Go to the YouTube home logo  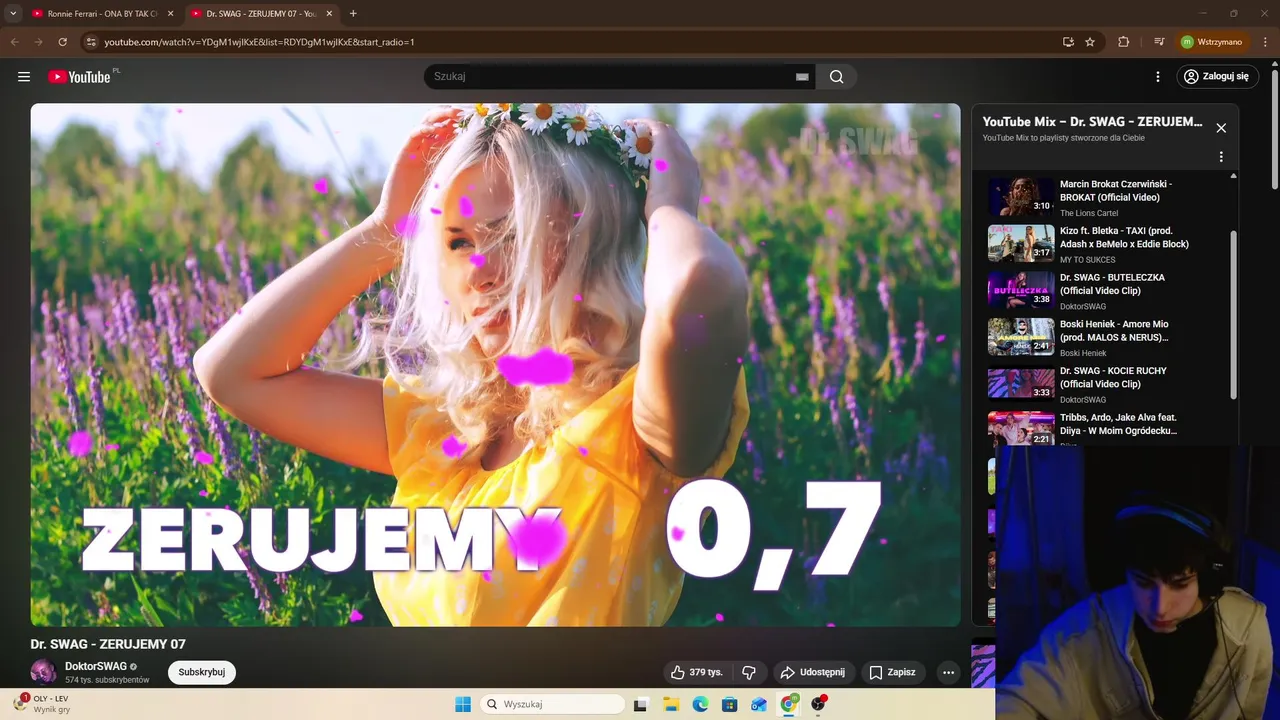pyautogui.click(x=79, y=77)
